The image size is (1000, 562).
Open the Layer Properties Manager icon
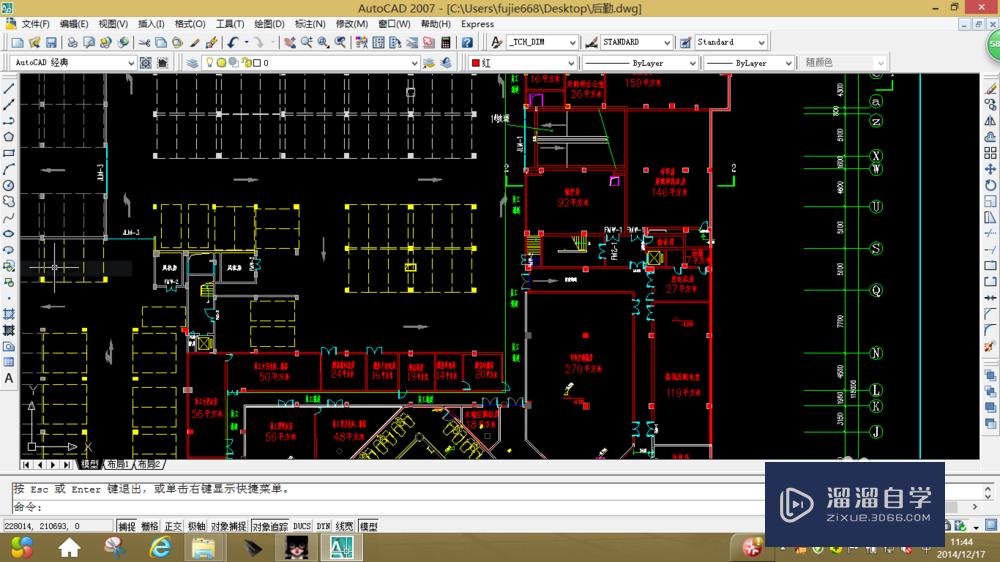(x=192, y=63)
